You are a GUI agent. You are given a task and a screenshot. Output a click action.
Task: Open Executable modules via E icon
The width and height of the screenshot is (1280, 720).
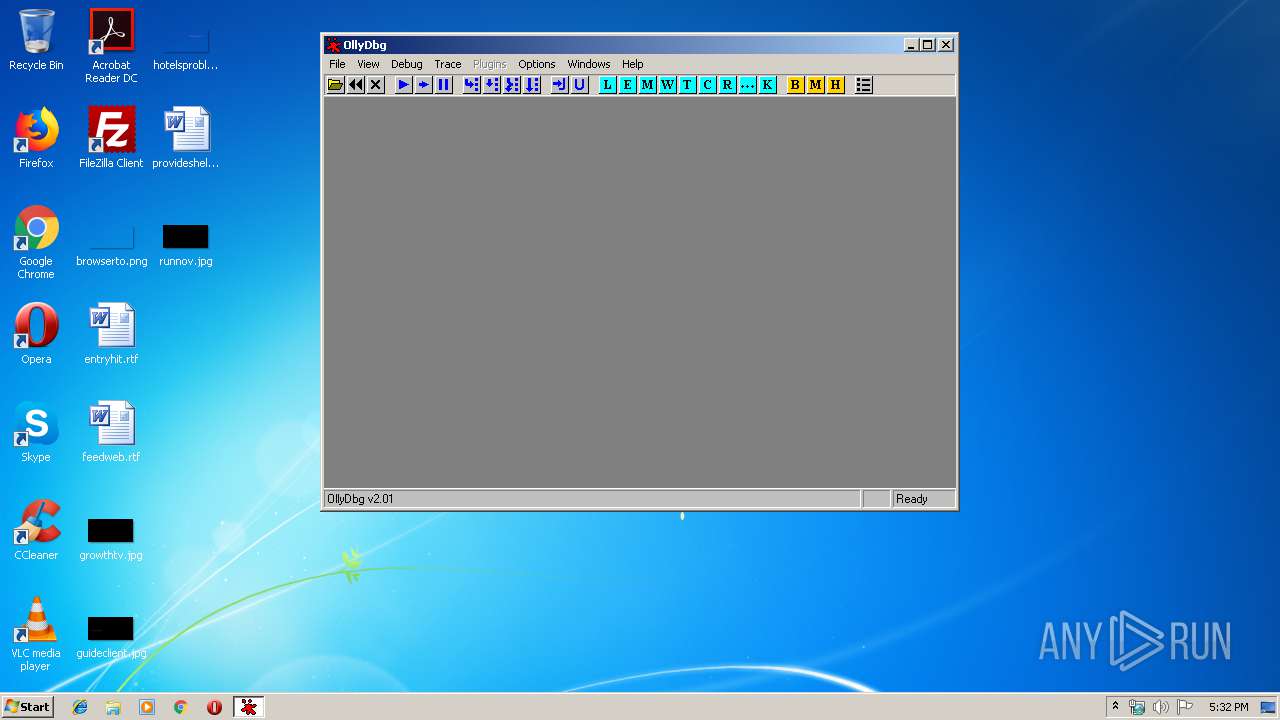click(628, 85)
